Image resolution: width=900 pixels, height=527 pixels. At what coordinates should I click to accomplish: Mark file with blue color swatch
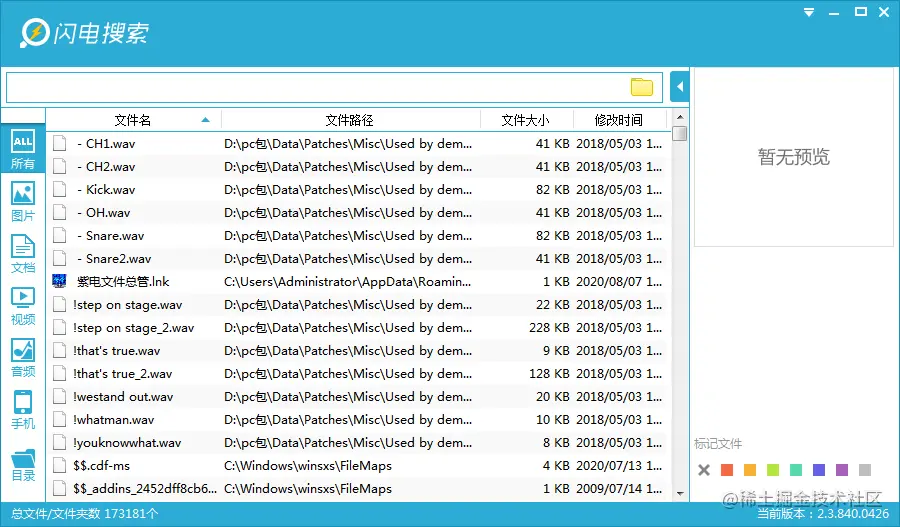[819, 470]
